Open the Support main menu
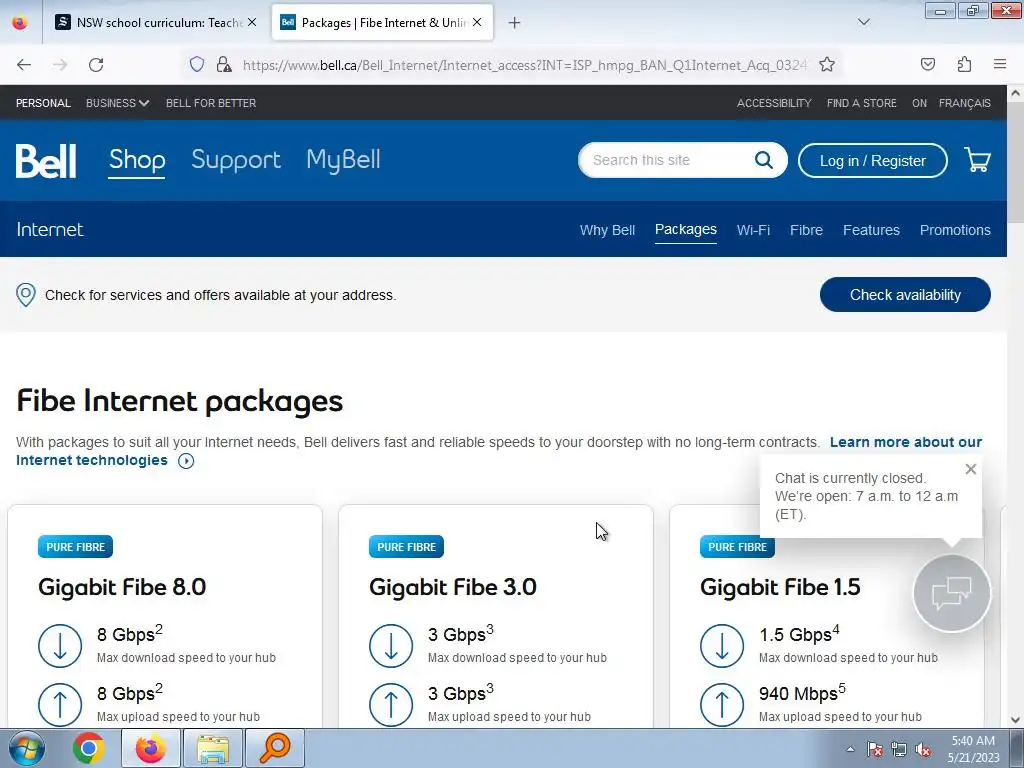Image resolution: width=1024 pixels, height=768 pixels. (x=236, y=160)
